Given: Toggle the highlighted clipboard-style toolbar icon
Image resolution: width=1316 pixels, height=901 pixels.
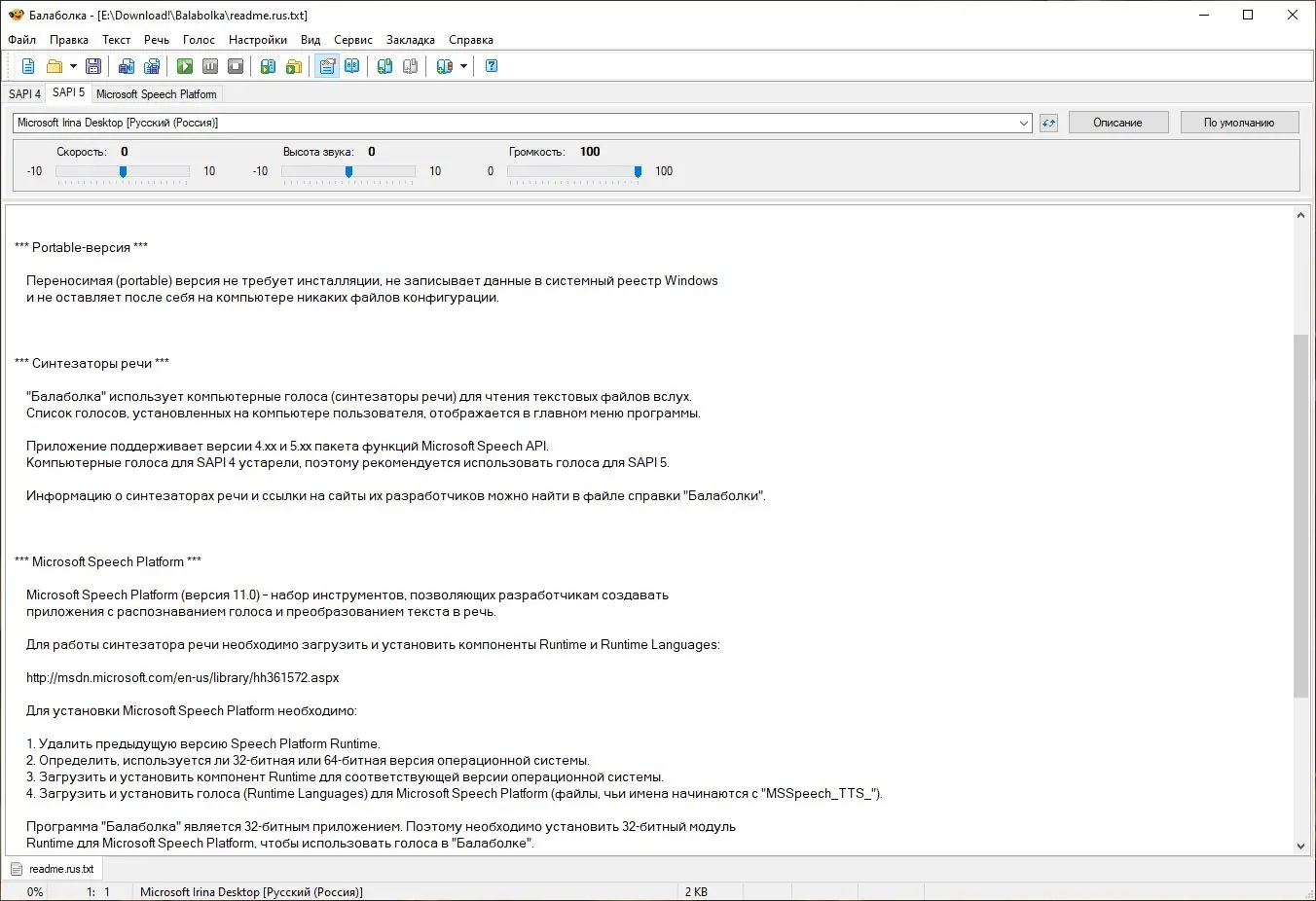Looking at the screenshot, I should pyautogui.click(x=327, y=66).
